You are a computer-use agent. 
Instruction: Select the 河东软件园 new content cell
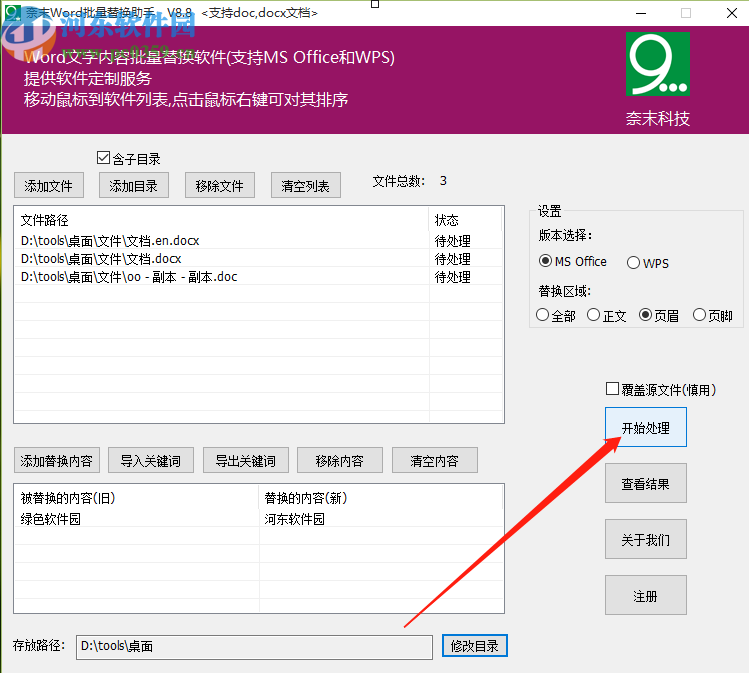[x=381, y=519]
